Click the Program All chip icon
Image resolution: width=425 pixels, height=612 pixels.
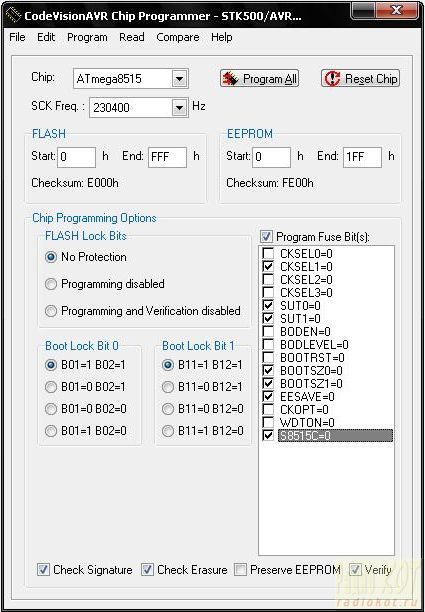click(x=230, y=79)
